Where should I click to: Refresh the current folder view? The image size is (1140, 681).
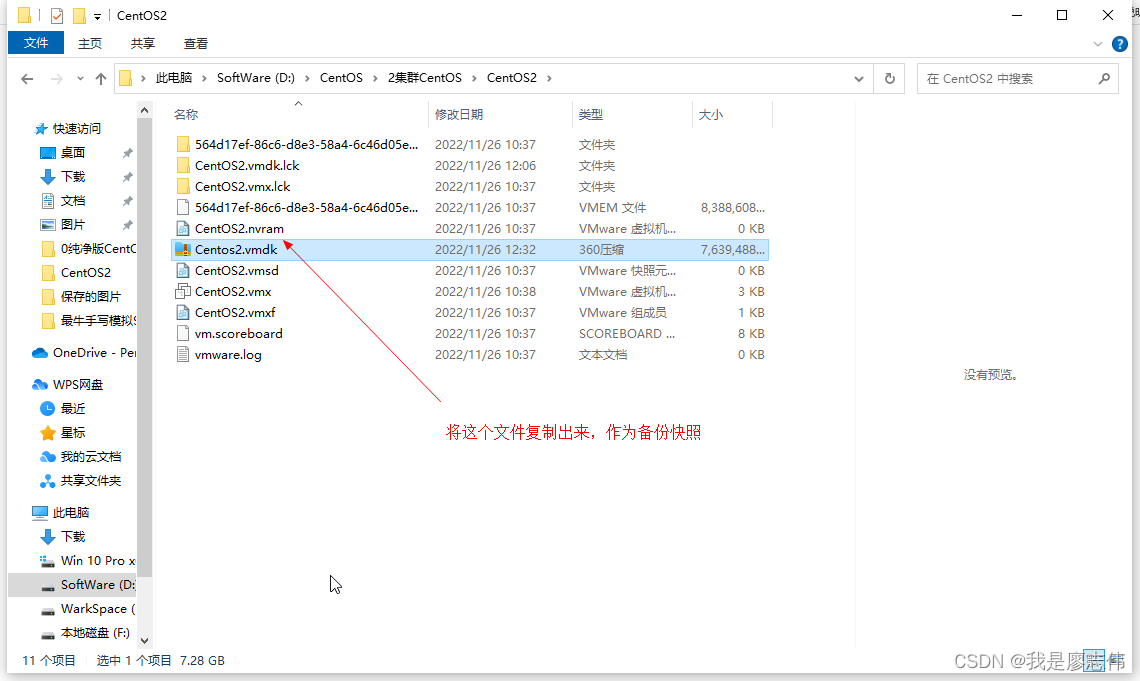coord(889,78)
